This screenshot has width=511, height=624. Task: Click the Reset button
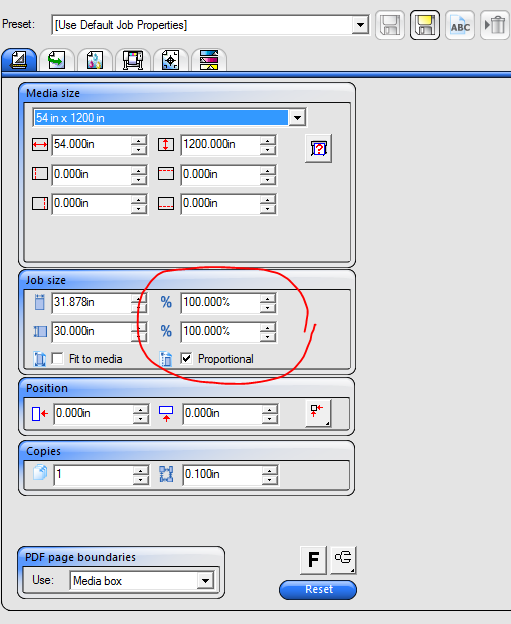(318, 589)
